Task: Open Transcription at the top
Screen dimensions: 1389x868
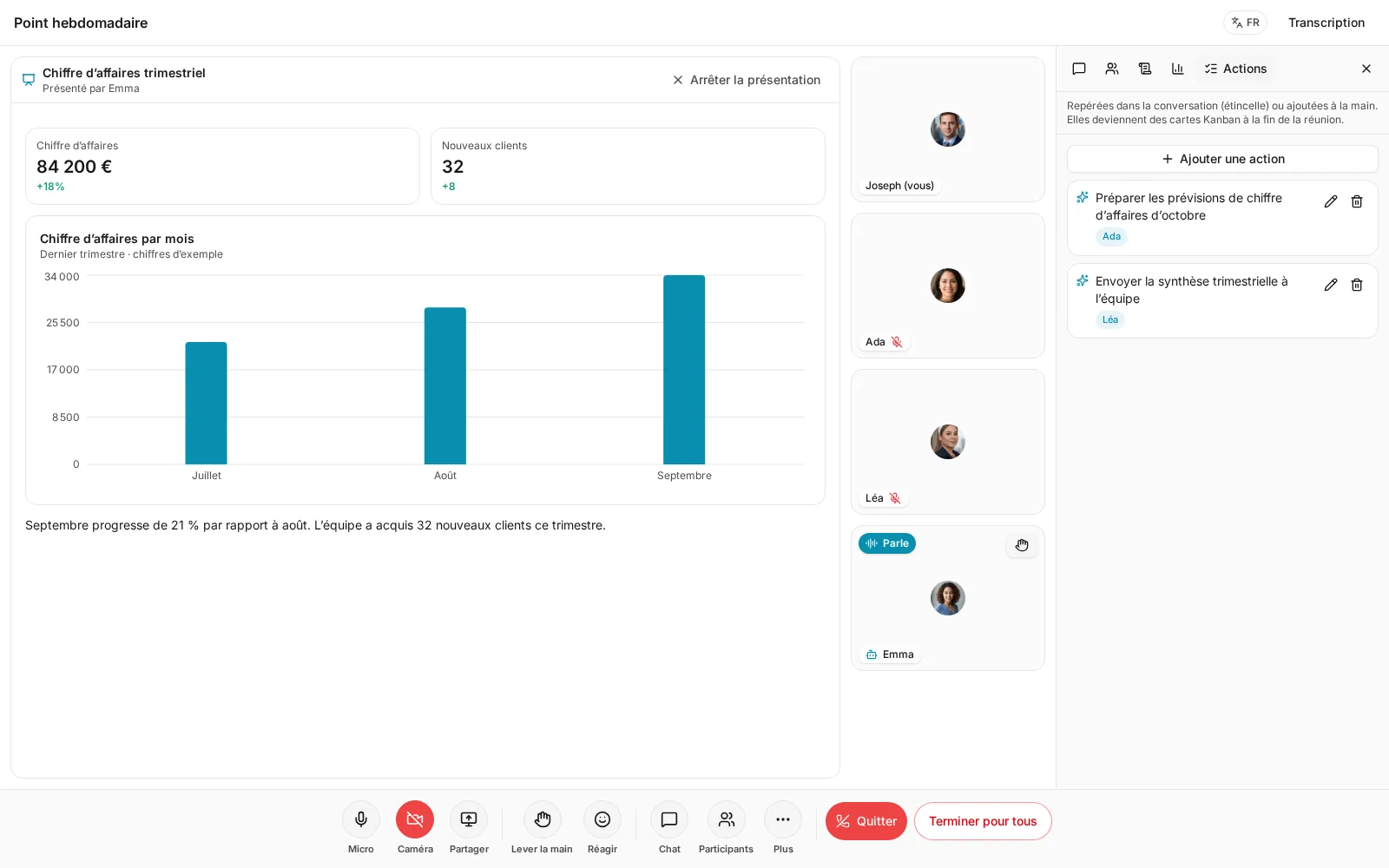Action: [x=1326, y=23]
